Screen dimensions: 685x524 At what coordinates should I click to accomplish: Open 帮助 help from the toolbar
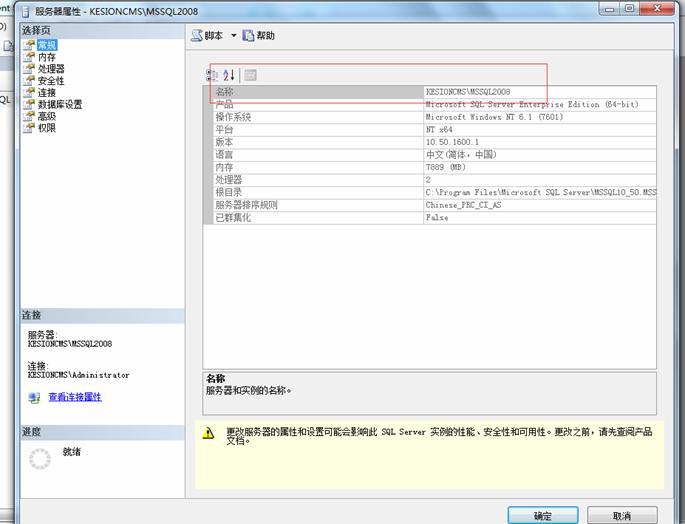coord(258,36)
